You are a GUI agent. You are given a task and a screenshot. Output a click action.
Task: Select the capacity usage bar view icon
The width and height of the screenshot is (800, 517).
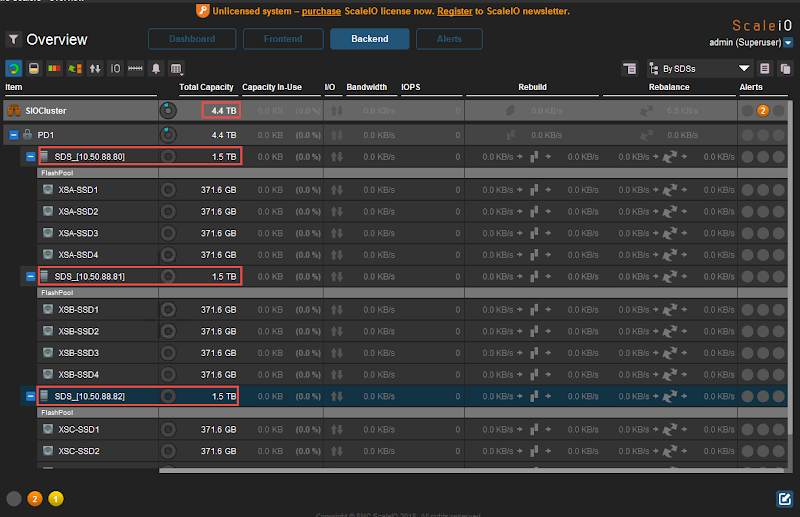click(34, 68)
